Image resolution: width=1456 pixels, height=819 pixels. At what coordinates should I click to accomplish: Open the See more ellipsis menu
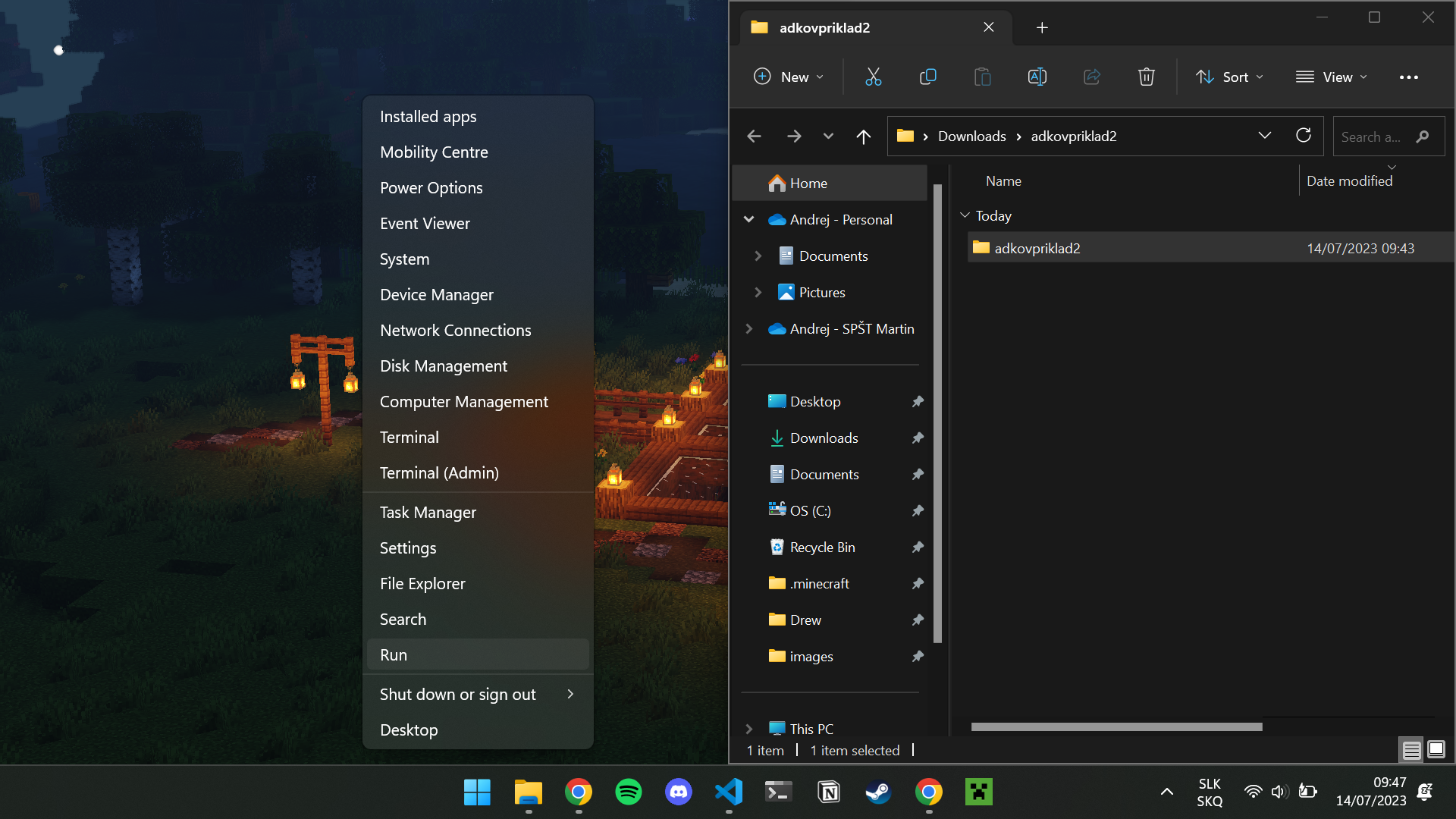[x=1408, y=77]
